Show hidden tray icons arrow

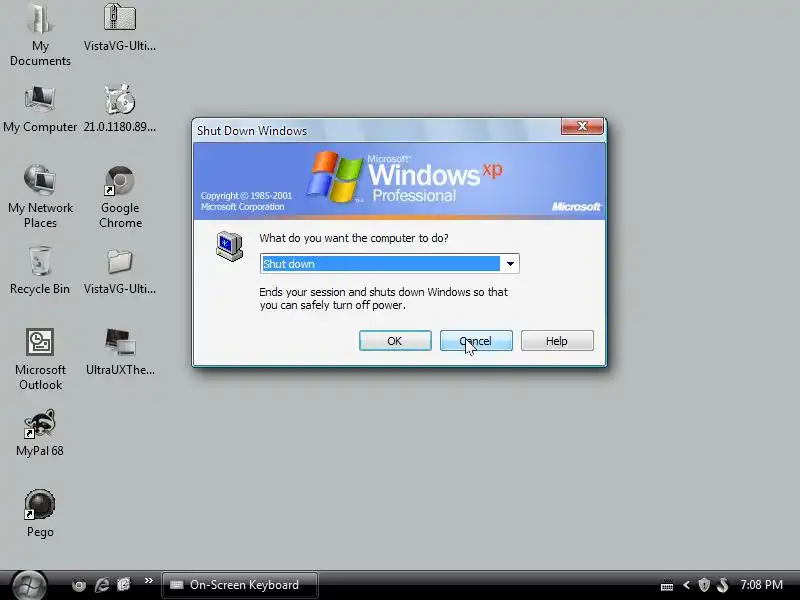(686, 585)
